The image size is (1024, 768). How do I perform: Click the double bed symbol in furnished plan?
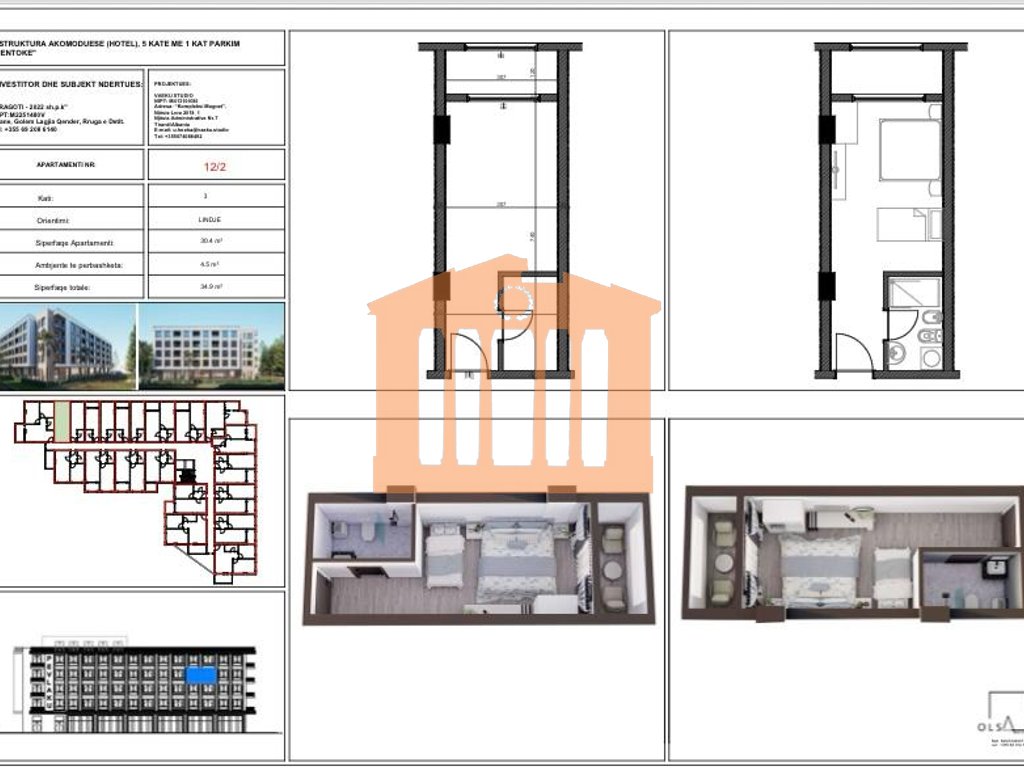click(908, 151)
